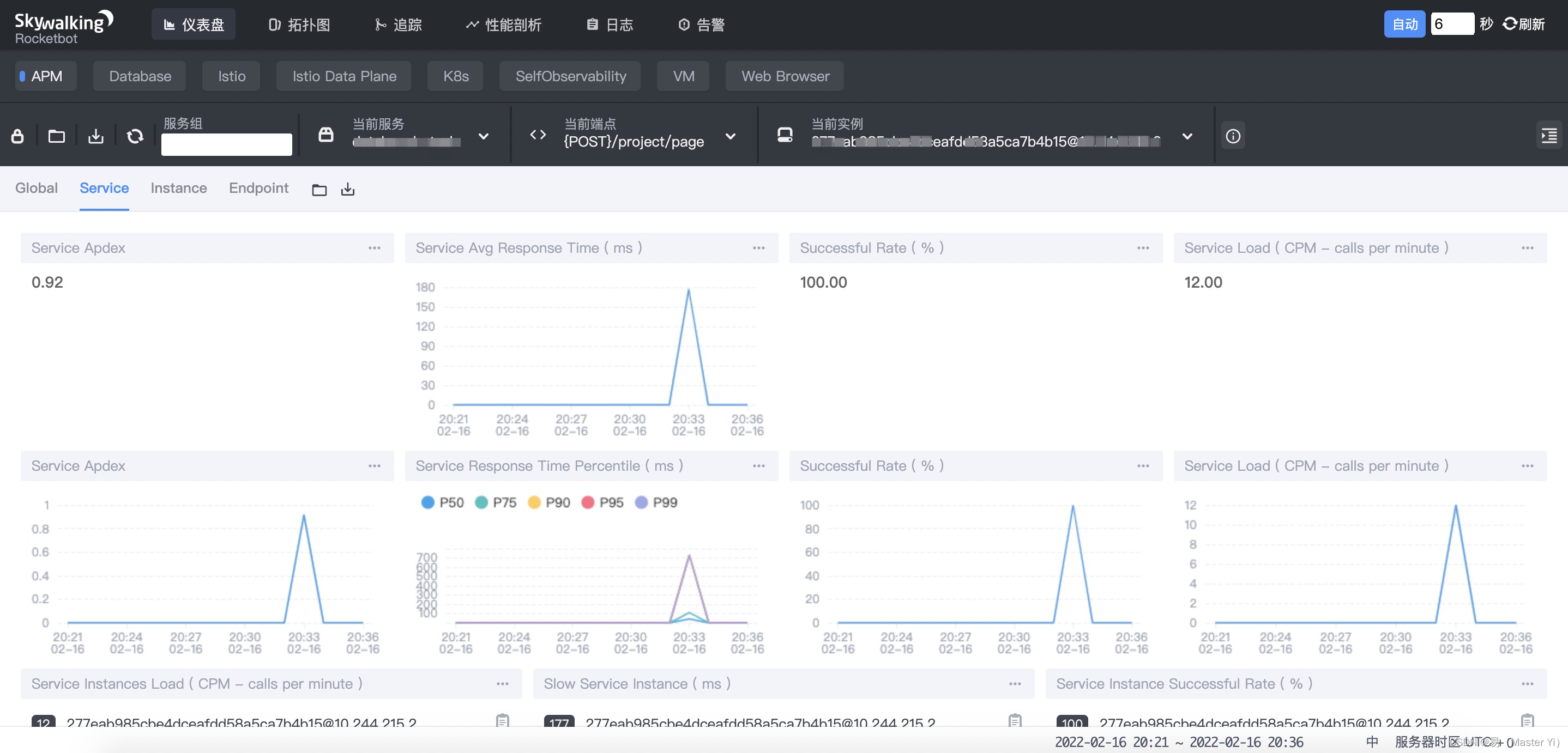
Task: Click the 服务组 service group input field
Action: pos(226,145)
